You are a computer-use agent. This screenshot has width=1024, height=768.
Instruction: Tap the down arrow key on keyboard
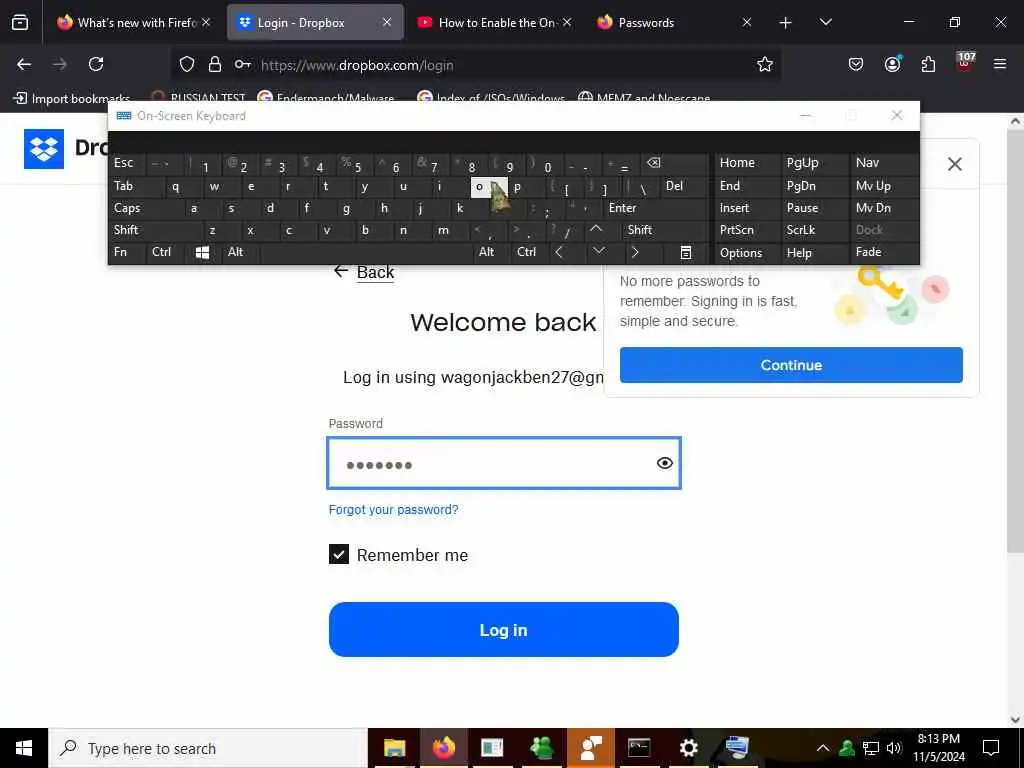[x=598, y=252]
